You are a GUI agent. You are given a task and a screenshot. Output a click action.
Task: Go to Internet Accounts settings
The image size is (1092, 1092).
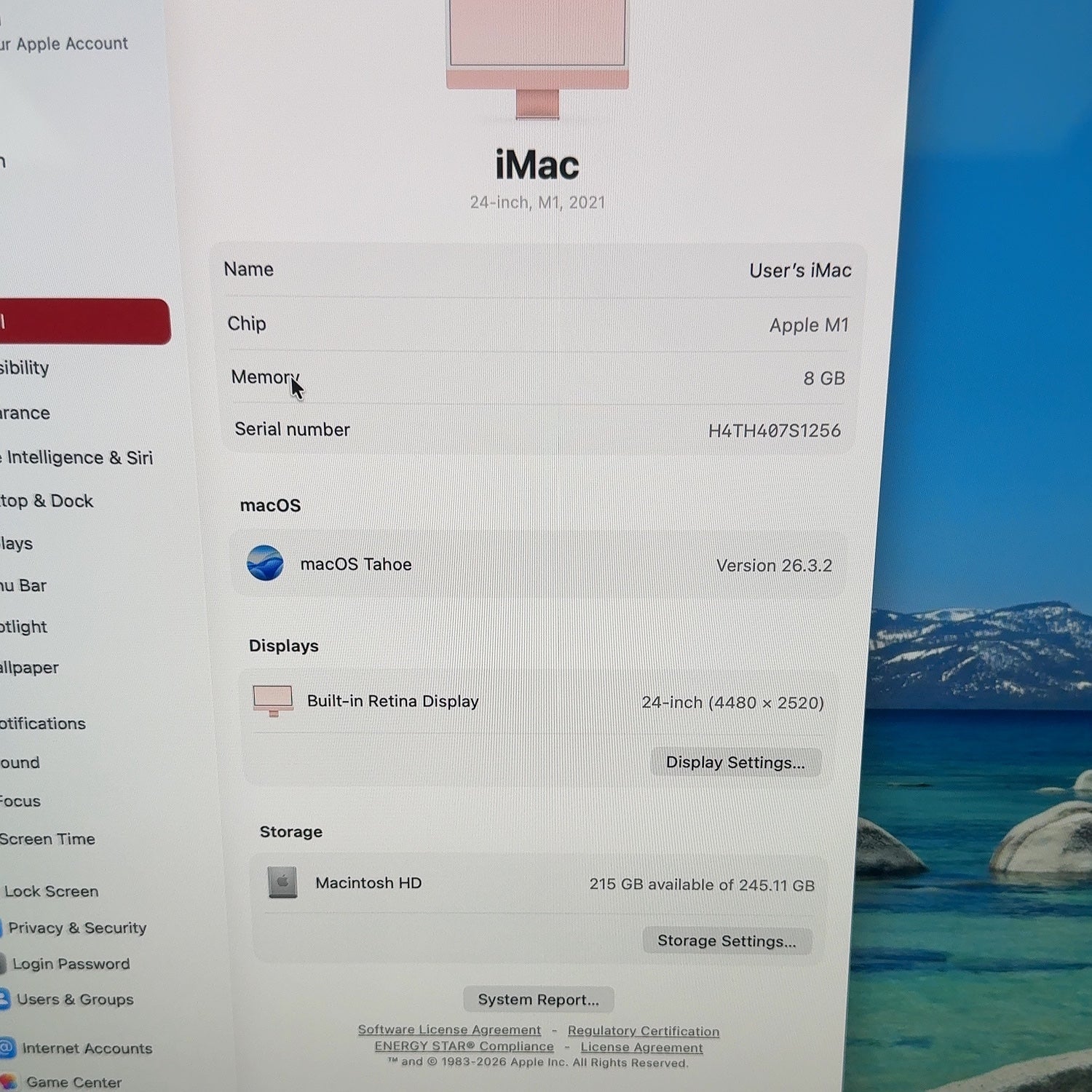point(87,1048)
